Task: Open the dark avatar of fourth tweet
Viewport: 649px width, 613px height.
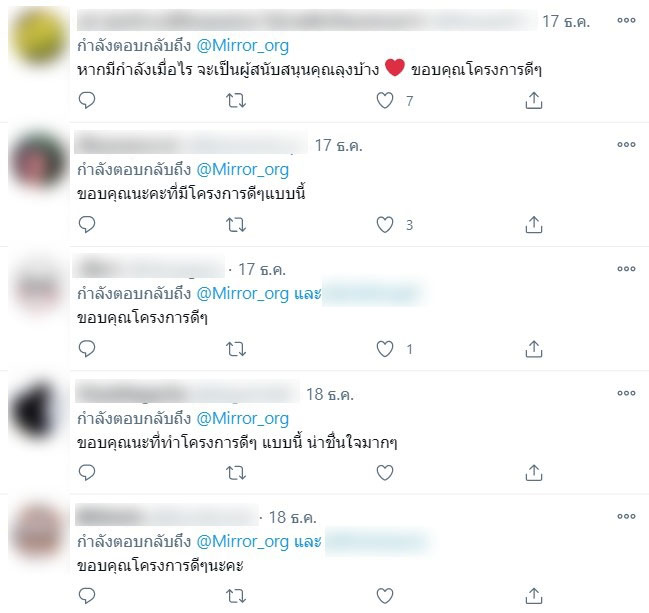Action: click(38, 410)
